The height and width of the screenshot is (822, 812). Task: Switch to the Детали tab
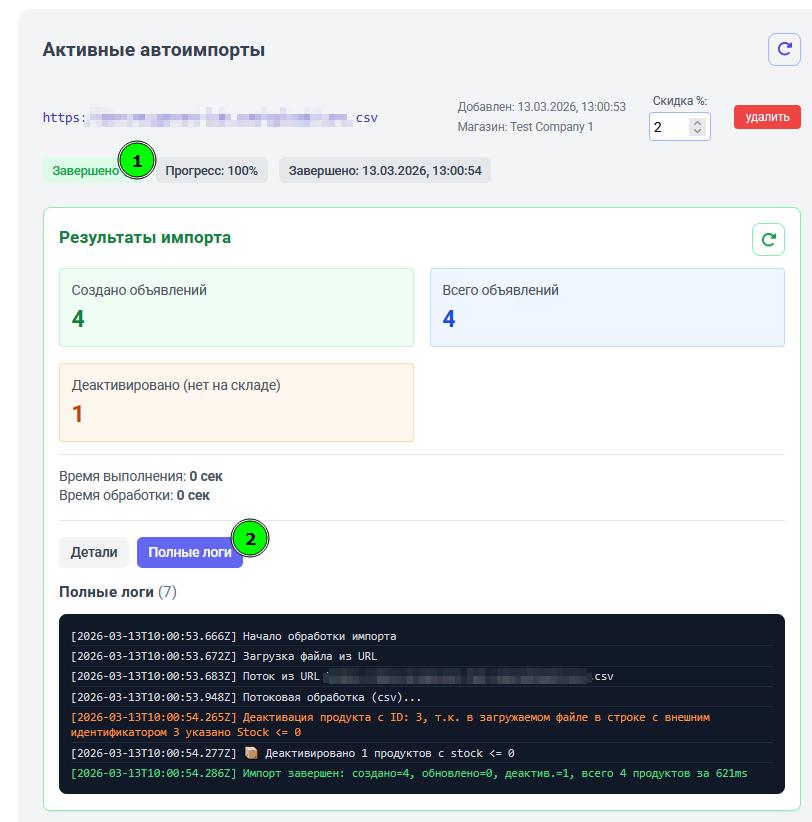tap(94, 551)
